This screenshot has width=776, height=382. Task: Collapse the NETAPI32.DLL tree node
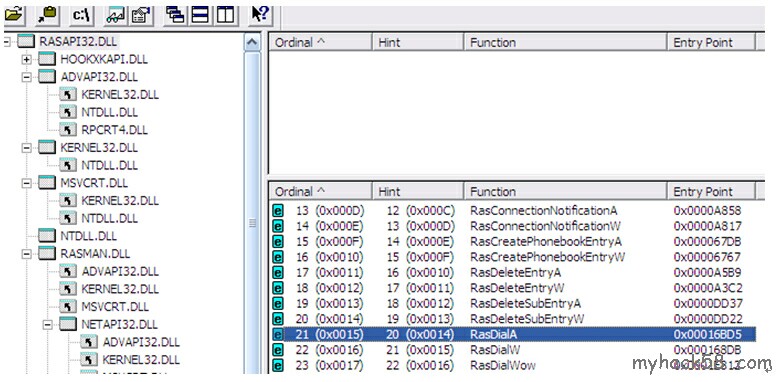pyautogui.click(x=48, y=325)
